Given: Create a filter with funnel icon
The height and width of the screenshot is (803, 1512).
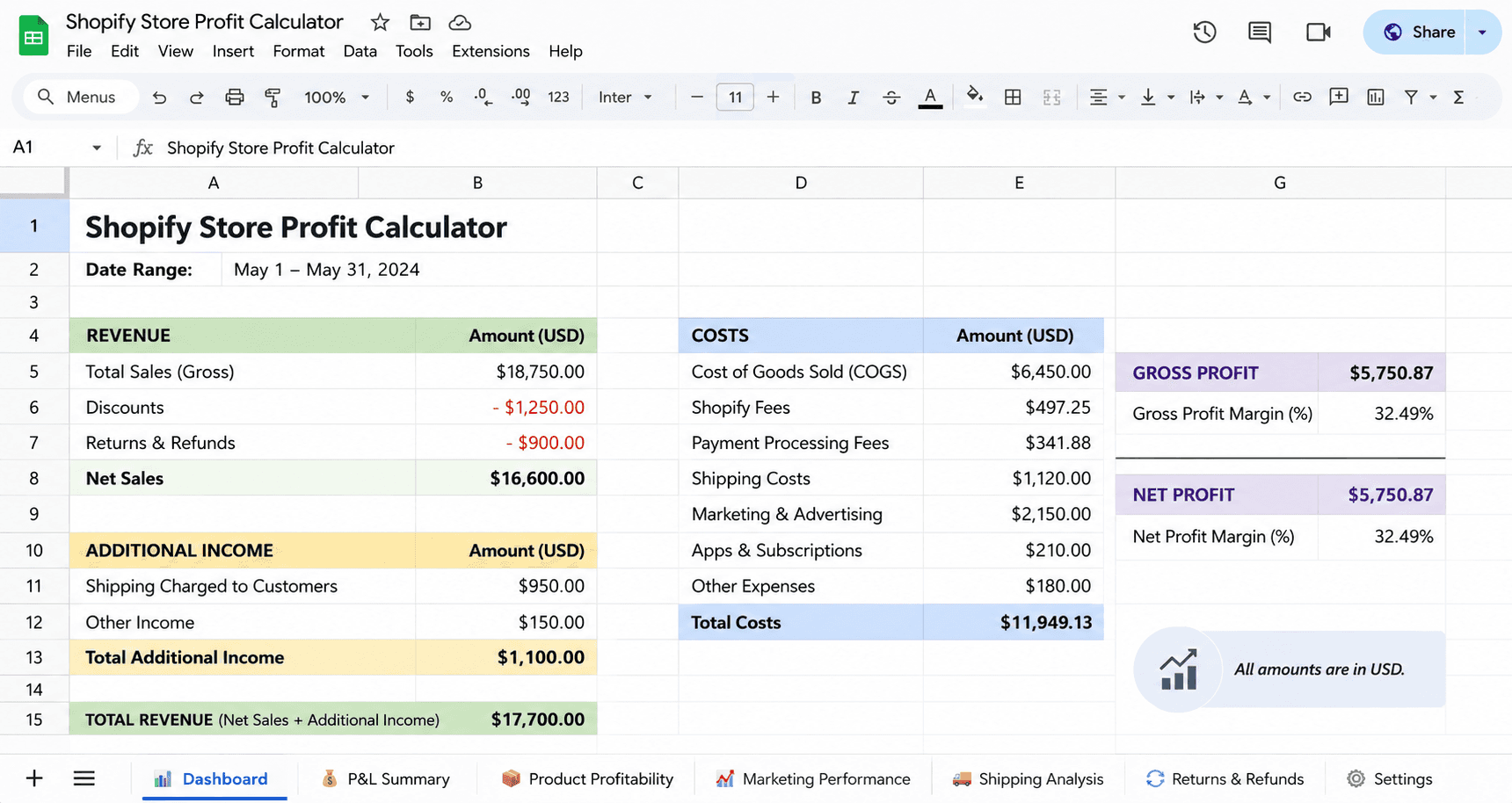Looking at the screenshot, I should pos(1411,98).
